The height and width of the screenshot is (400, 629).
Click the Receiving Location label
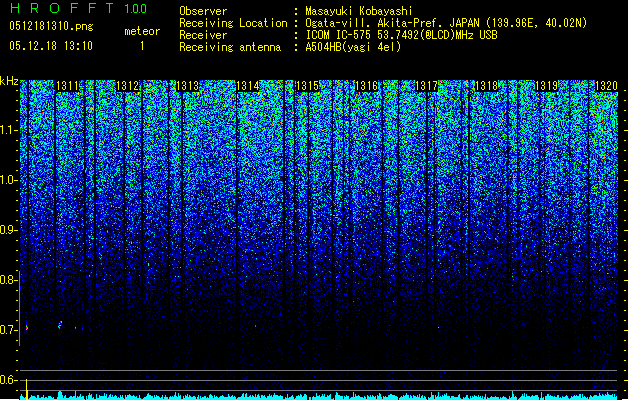233,23
